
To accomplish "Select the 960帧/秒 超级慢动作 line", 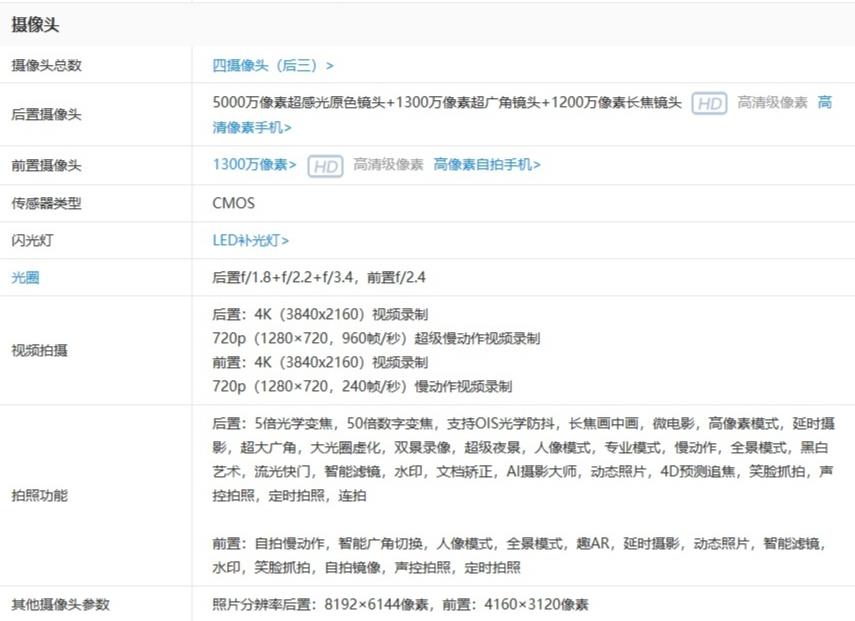I will tap(376, 339).
